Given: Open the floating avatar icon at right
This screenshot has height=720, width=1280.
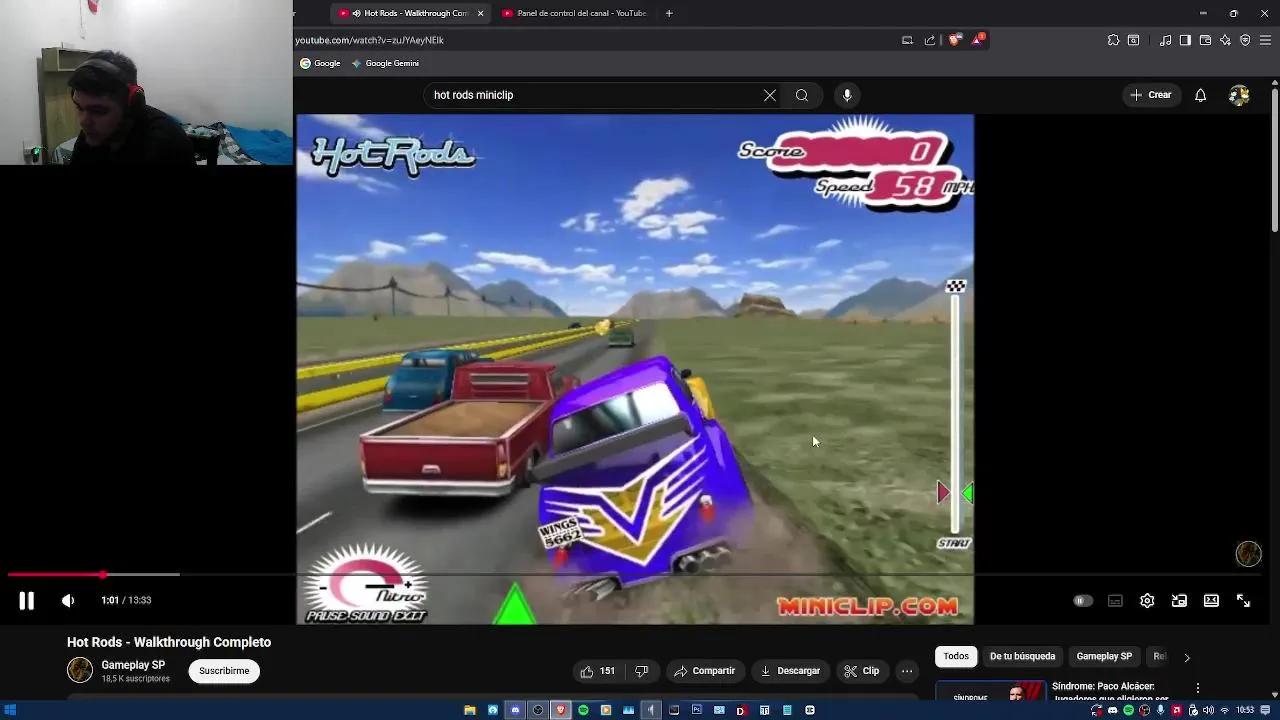Looking at the screenshot, I should 1248,554.
